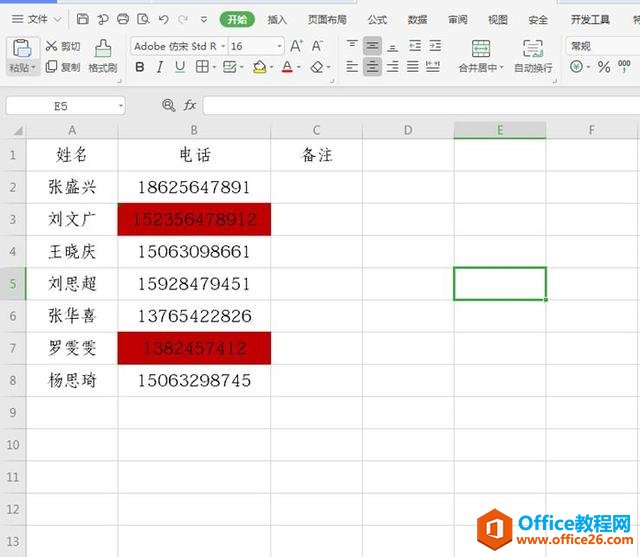Copy selection with 复制

[63, 67]
